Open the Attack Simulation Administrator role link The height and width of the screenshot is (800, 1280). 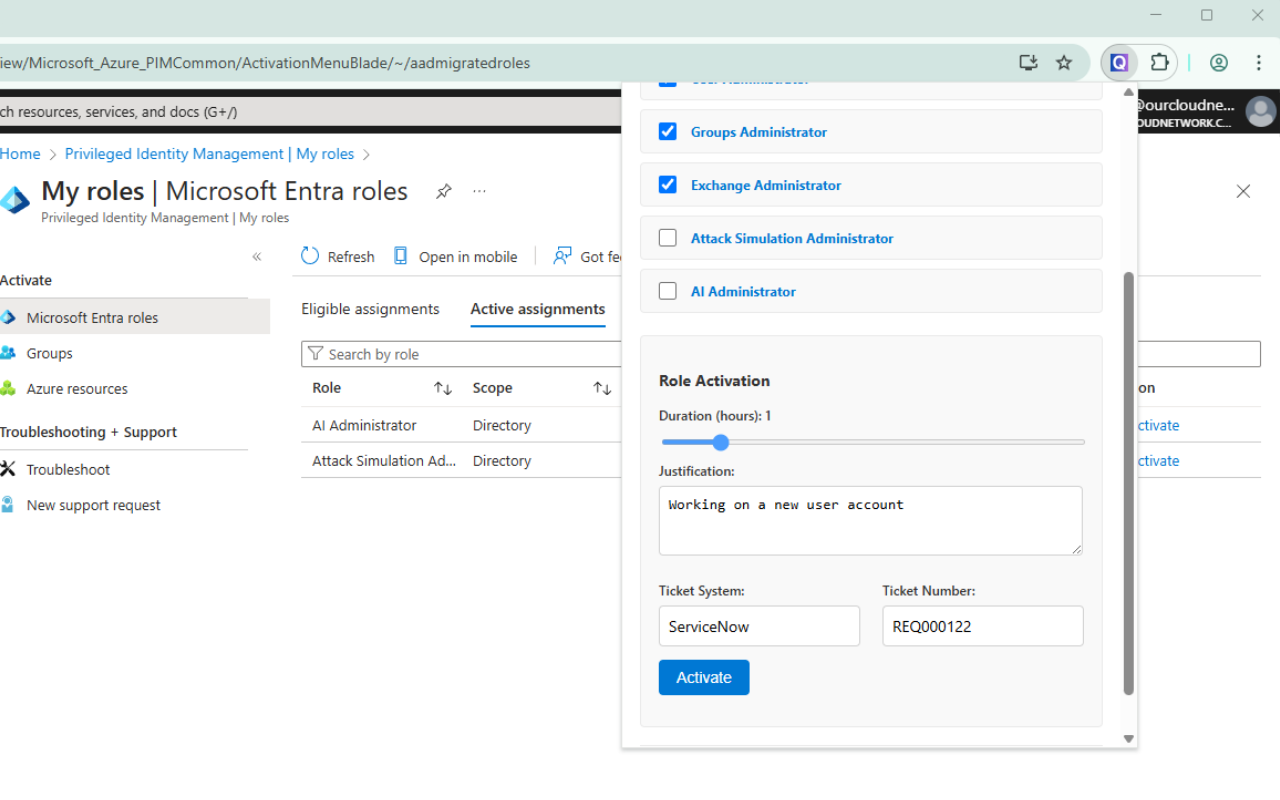point(792,238)
